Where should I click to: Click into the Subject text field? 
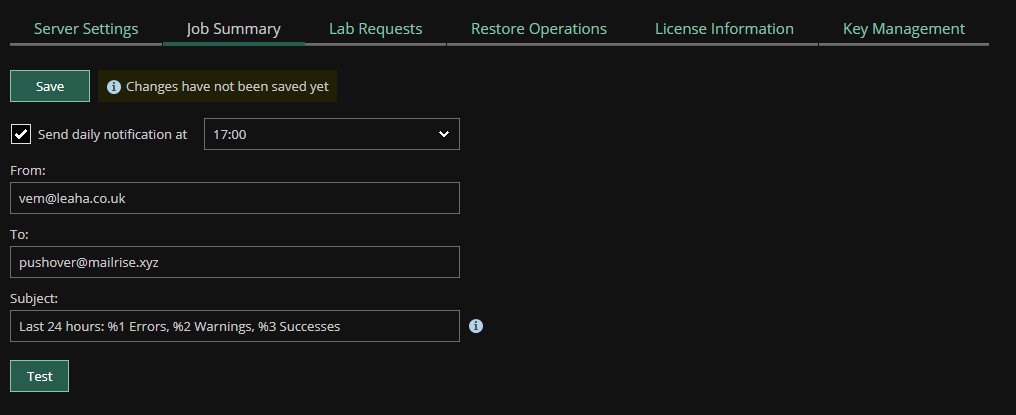(235, 326)
